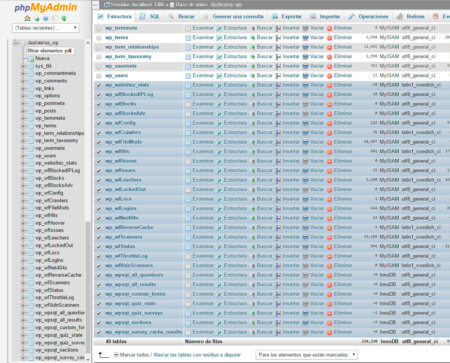Toggle the Marcar todos checkbox
Viewport: 450px width, 363px height.
tap(116, 355)
